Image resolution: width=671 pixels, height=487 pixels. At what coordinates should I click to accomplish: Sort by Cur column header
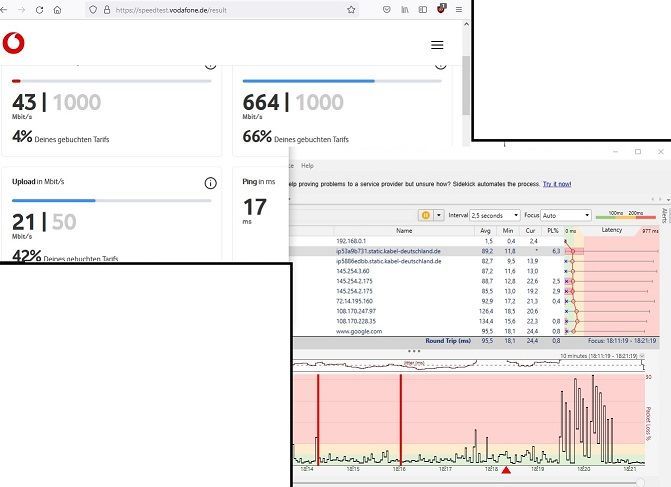pos(531,231)
